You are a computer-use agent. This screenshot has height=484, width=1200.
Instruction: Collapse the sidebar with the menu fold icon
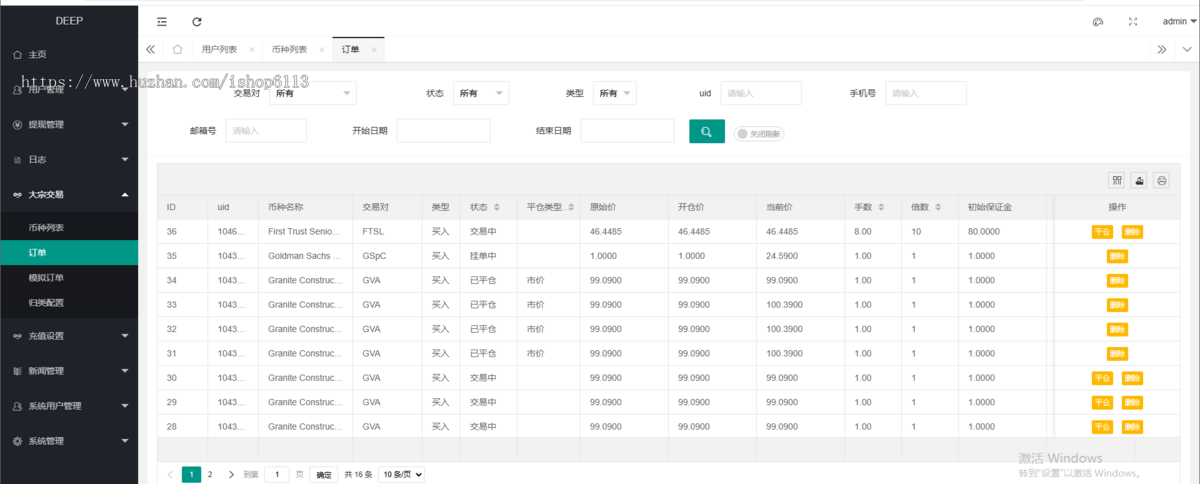click(162, 21)
